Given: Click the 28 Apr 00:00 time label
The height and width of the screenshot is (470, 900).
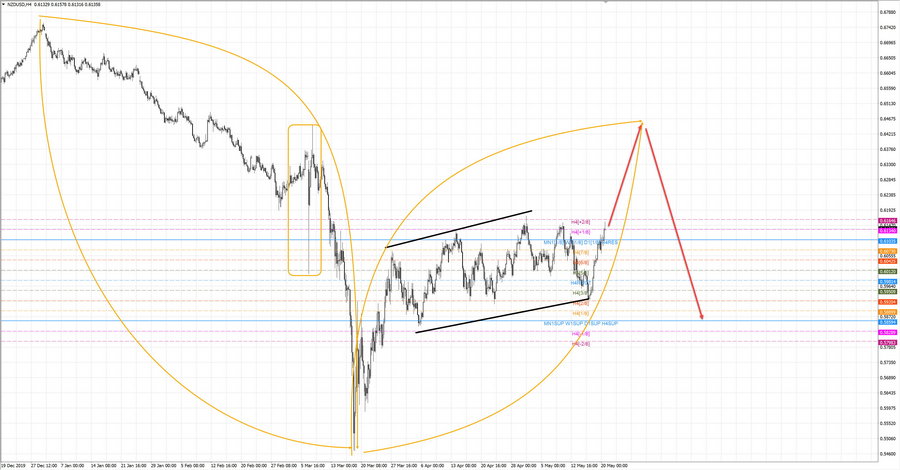Looking at the screenshot, I should (523, 466).
